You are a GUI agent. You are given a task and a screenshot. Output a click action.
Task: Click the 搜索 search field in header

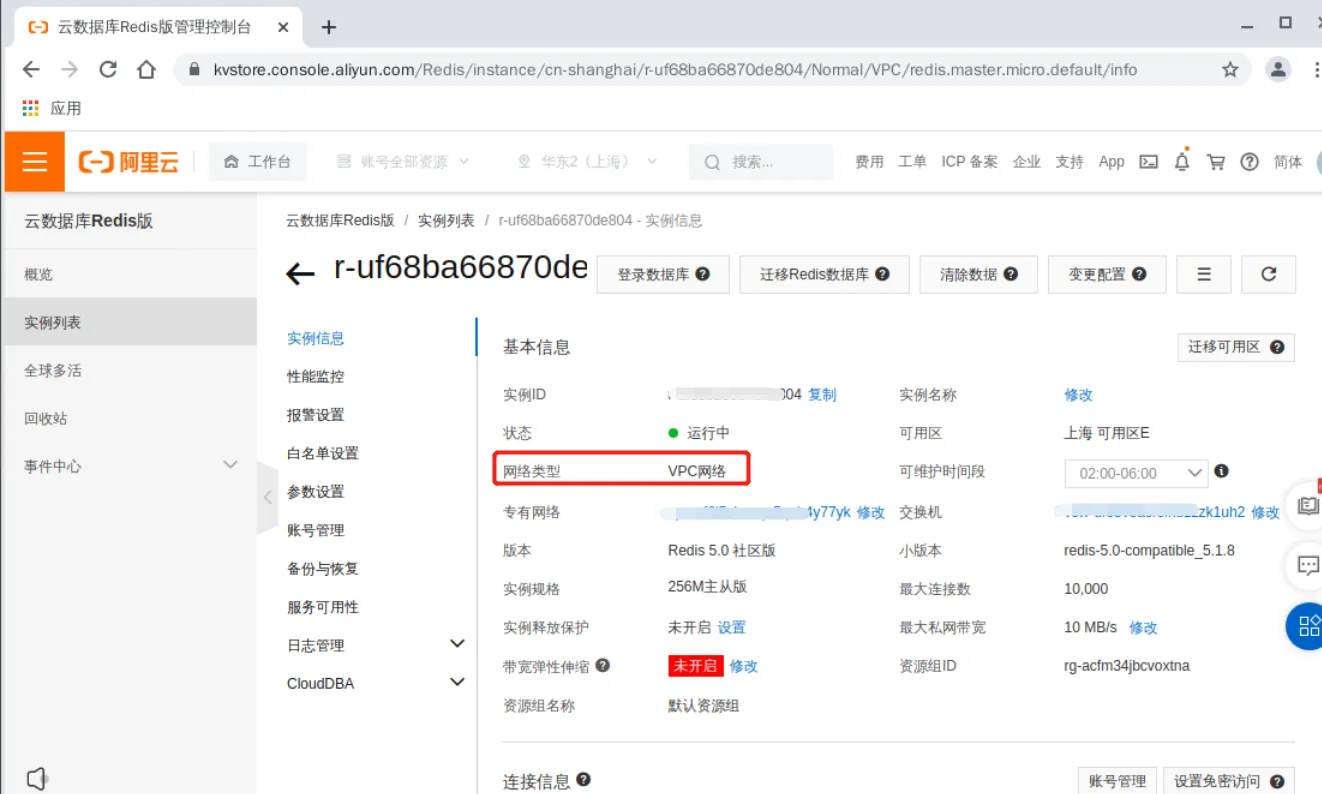tap(761, 162)
